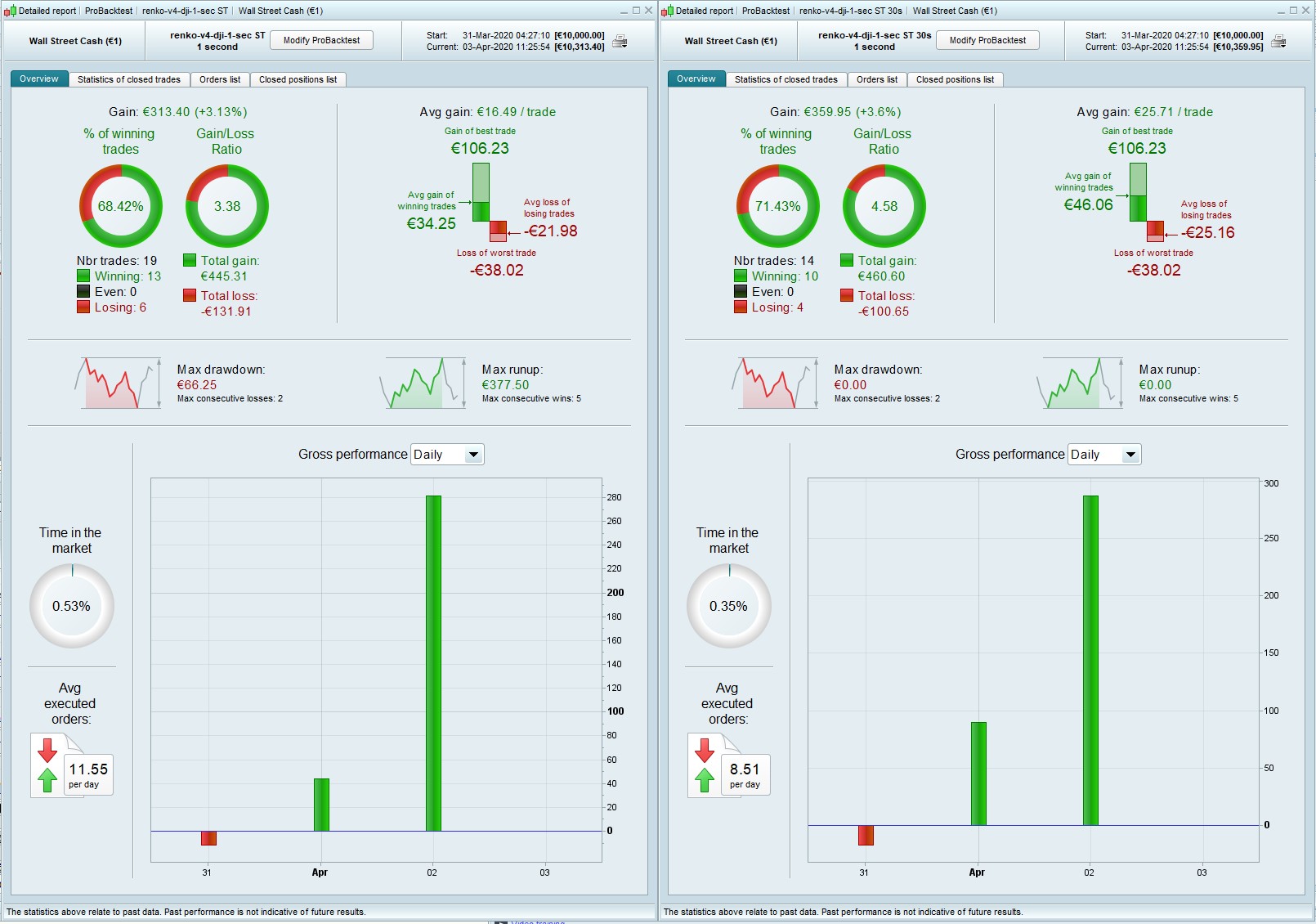Viewport: 1316px width, 924px height.
Task: Click the green 02 bar in left performance chart
Action: tap(433, 663)
